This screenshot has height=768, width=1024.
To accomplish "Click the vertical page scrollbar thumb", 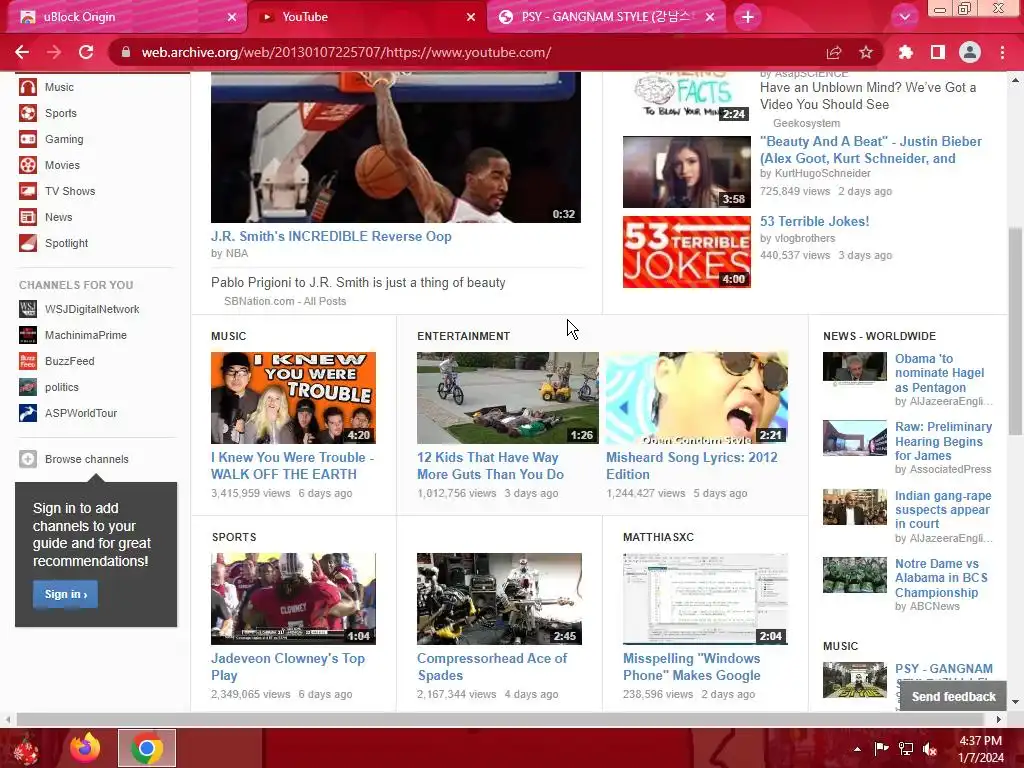I will pyautogui.click(x=1015, y=330).
